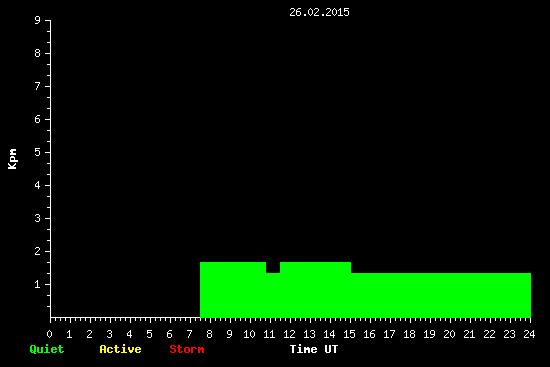Image resolution: width=550 pixels, height=367 pixels.
Task: Click the hour 11 tick label
Action: pos(269,334)
